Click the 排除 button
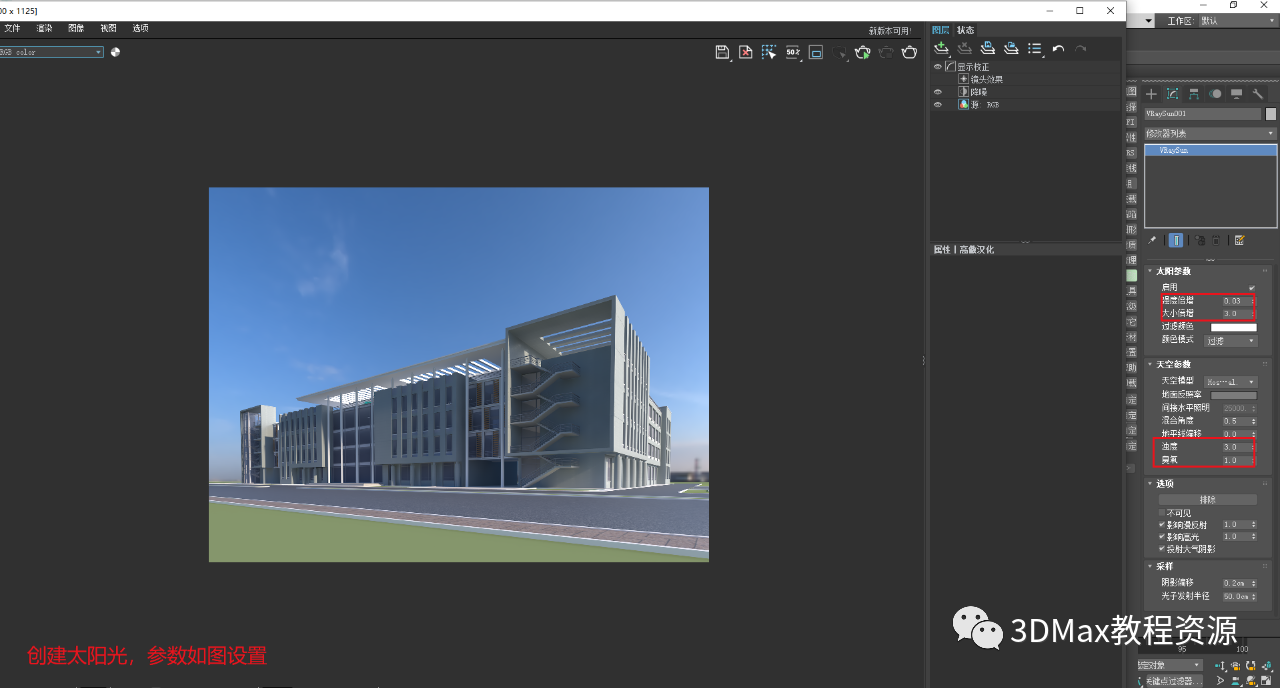Screen dimensions: 1280x688 1208,499
